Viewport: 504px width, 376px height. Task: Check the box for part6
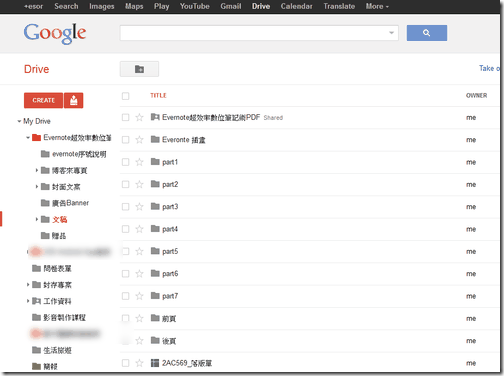point(125,274)
